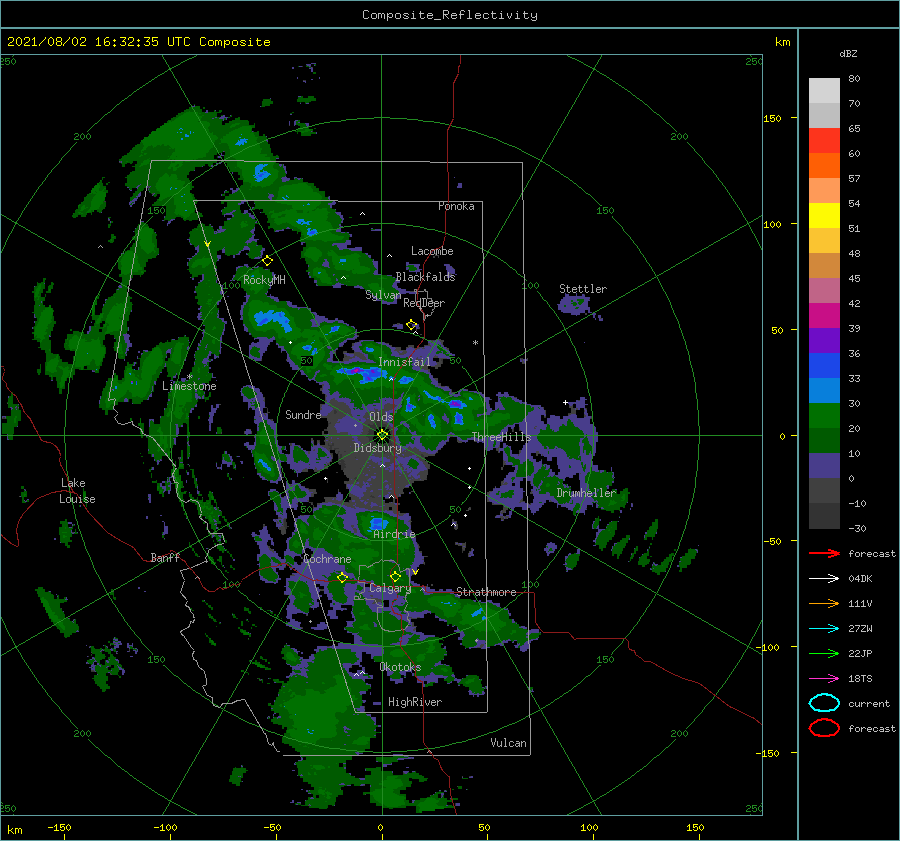Click the Composite_Reflectivity title
This screenshot has height=841, width=900.
[450, 15]
